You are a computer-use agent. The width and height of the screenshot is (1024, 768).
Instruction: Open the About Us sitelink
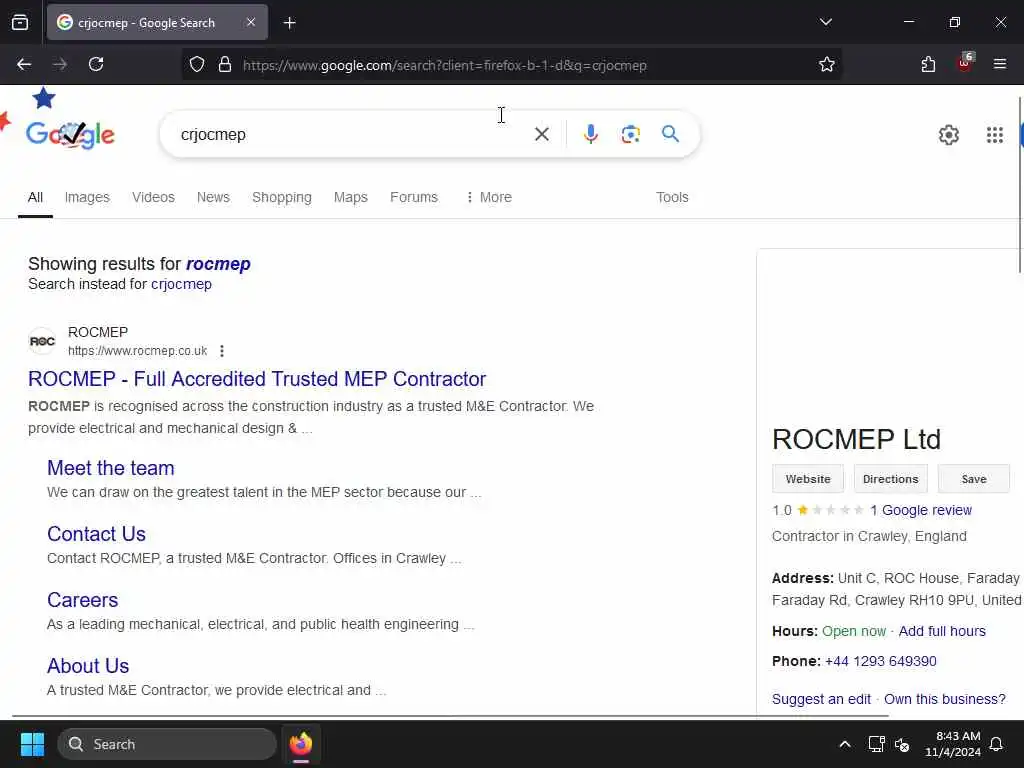coord(88,665)
